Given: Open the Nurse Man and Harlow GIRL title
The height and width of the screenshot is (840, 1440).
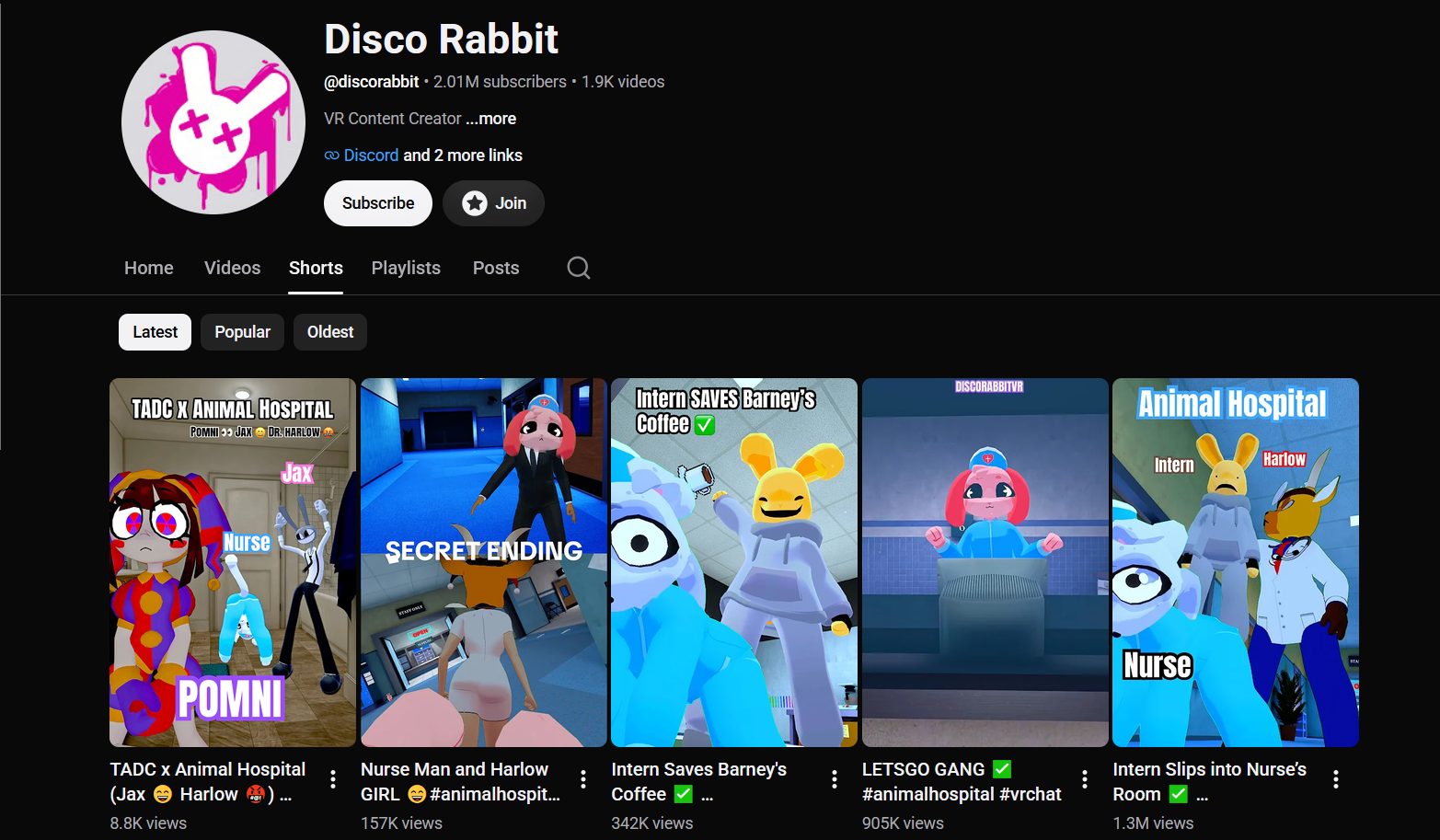Looking at the screenshot, I should tap(460, 781).
